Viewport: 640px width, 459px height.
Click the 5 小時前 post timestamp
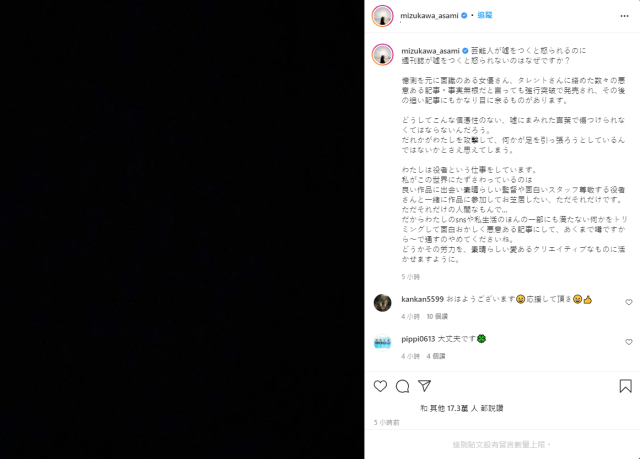click(387, 423)
